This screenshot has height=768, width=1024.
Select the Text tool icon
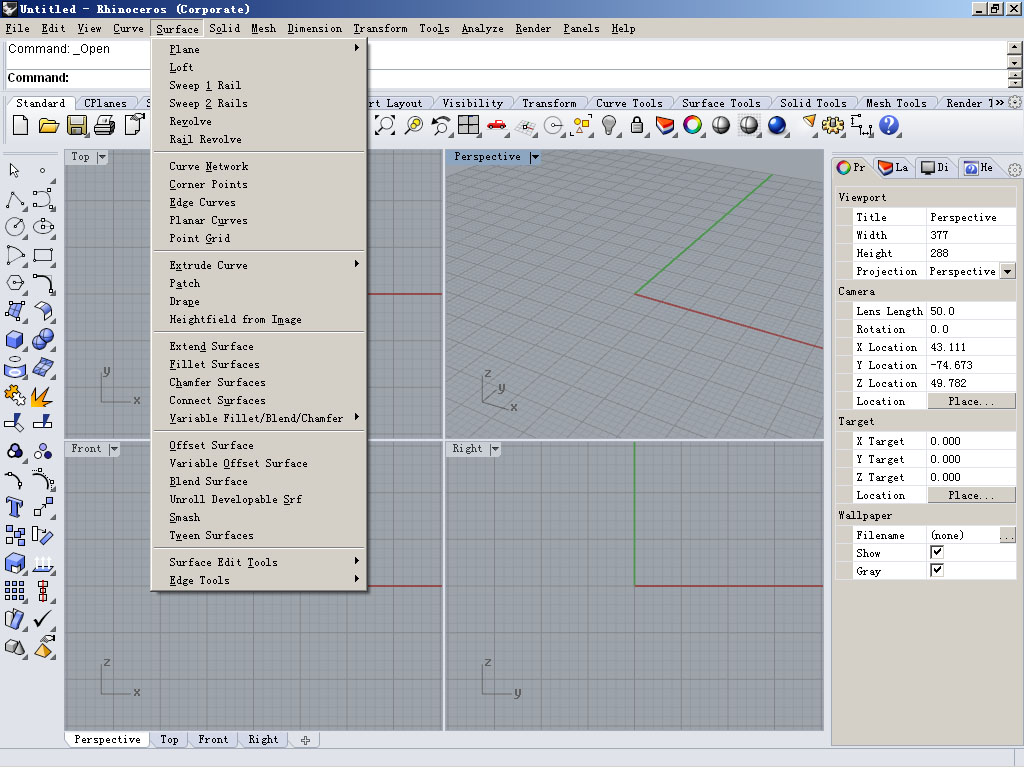point(14,507)
